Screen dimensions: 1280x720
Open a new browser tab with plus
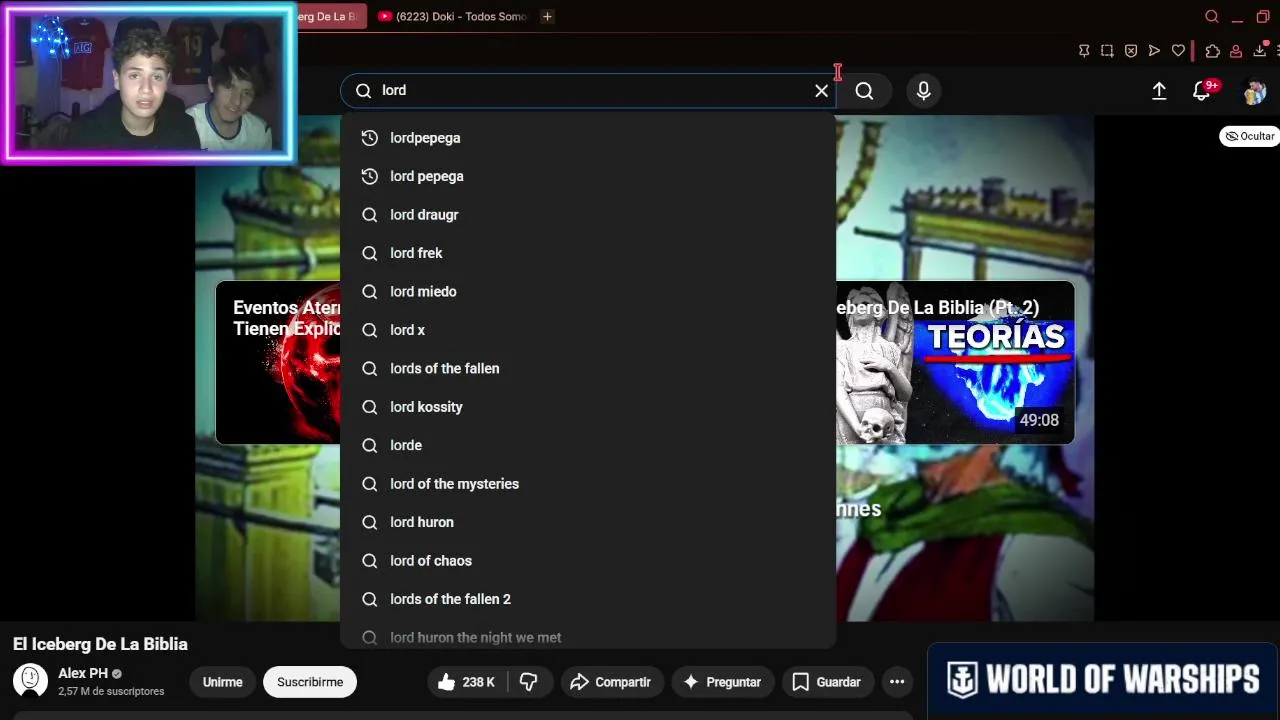(547, 16)
